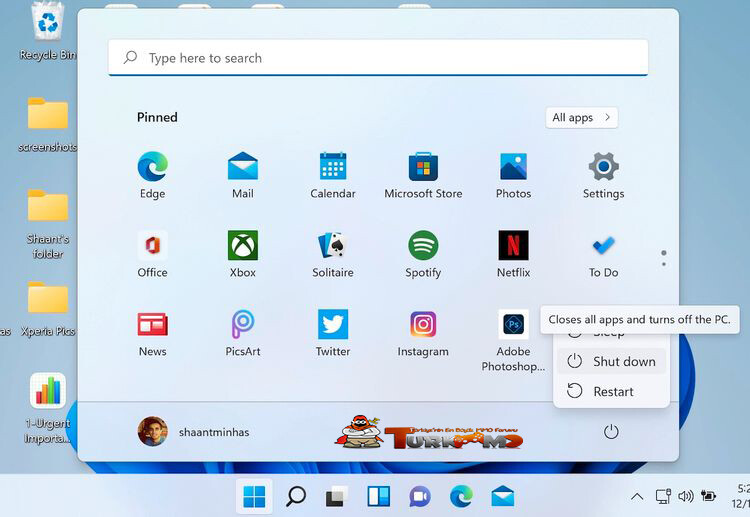Select the screenshots folder on desktop

point(47,124)
